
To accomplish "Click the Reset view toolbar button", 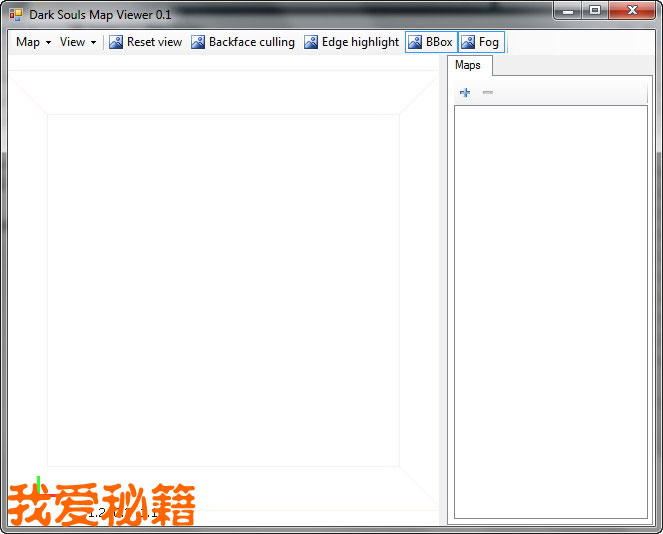I will pyautogui.click(x=146, y=42).
